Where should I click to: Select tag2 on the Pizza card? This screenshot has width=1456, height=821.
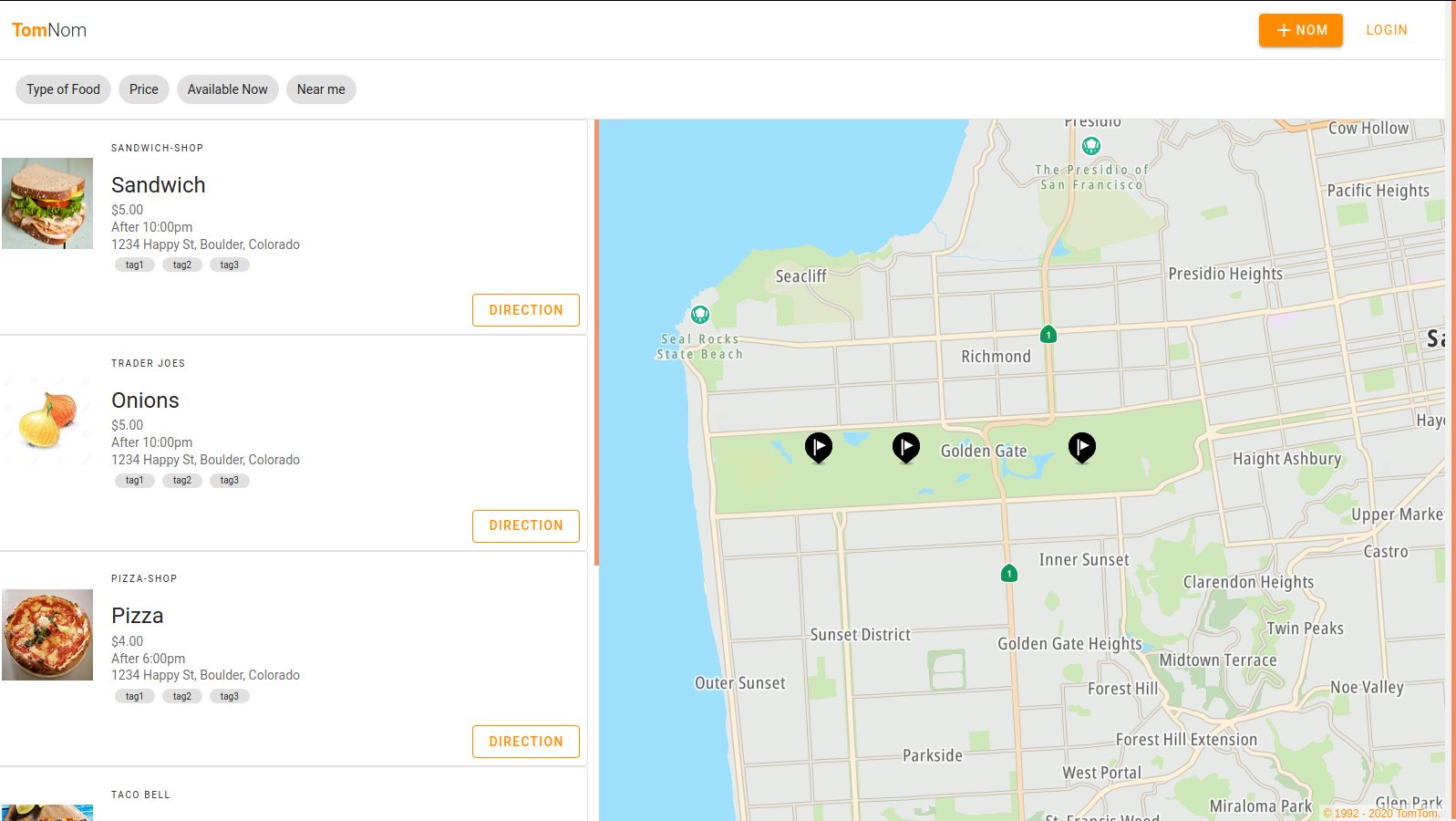click(x=182, y=696)
